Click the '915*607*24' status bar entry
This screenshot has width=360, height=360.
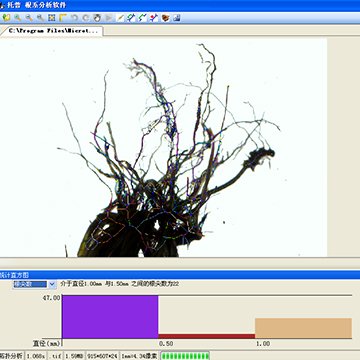point(103,356)
